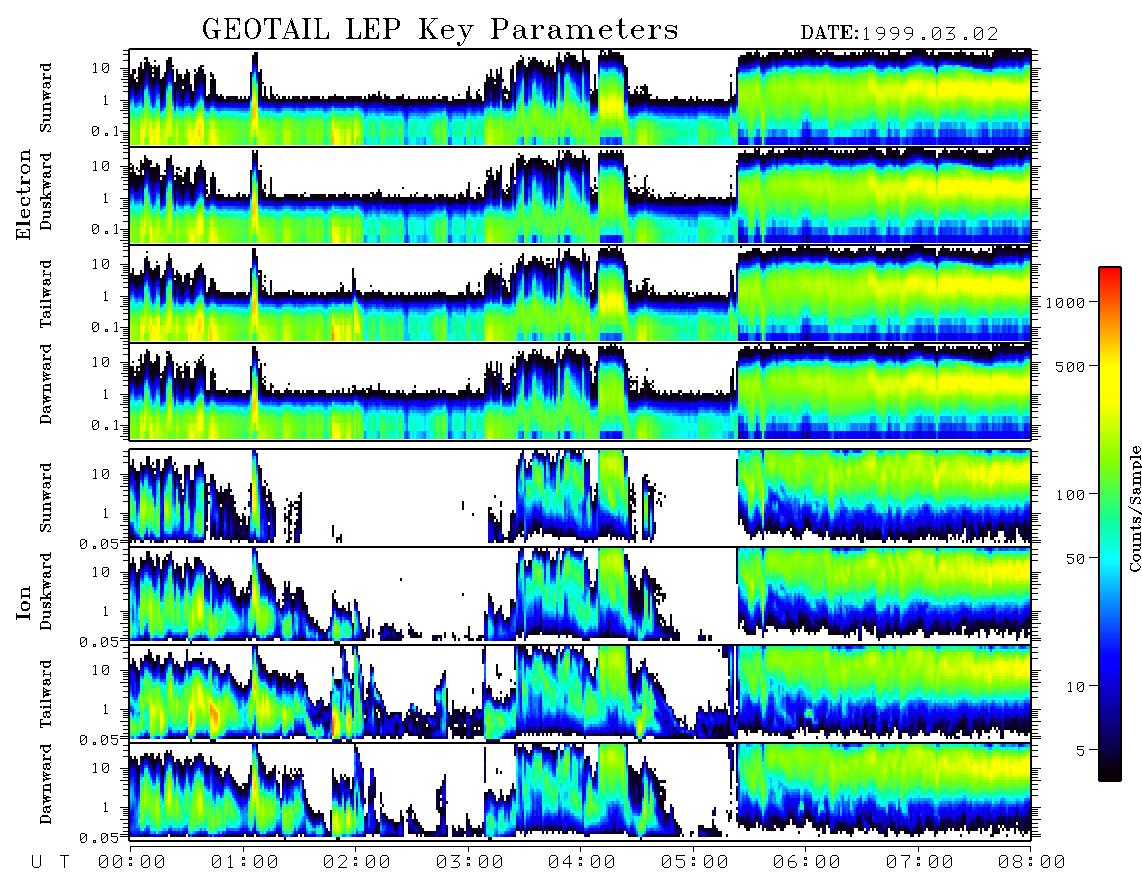Click inside the Ion Sunward spectrogram panel
This screenshot has height=880, width=1142.
(580, 497)
